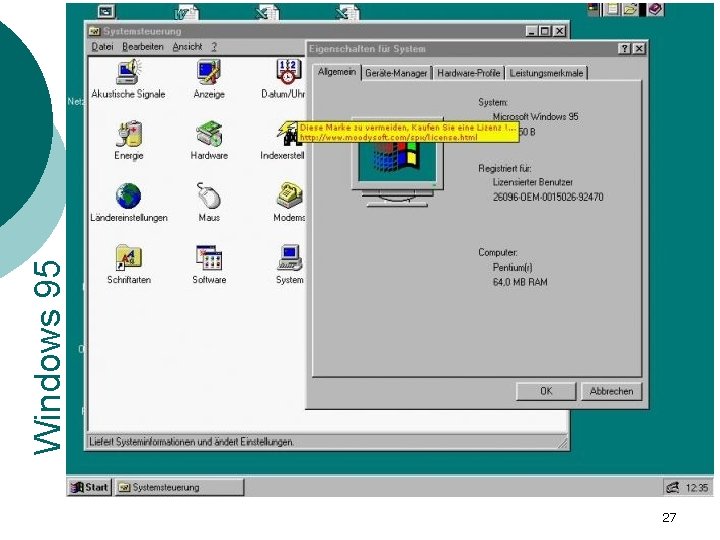Open the Bearbeiten menu

143,47
